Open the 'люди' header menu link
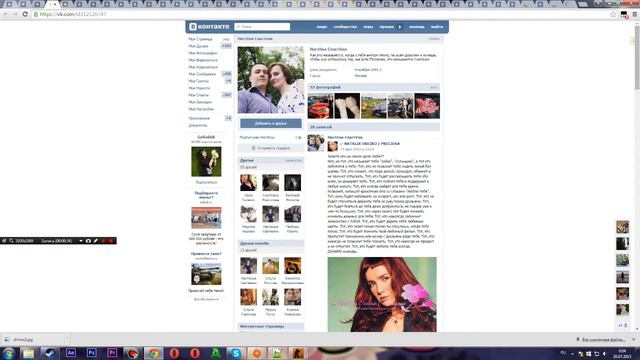The image size is (640, 360). pyautogui.click(x=322, y=27)
